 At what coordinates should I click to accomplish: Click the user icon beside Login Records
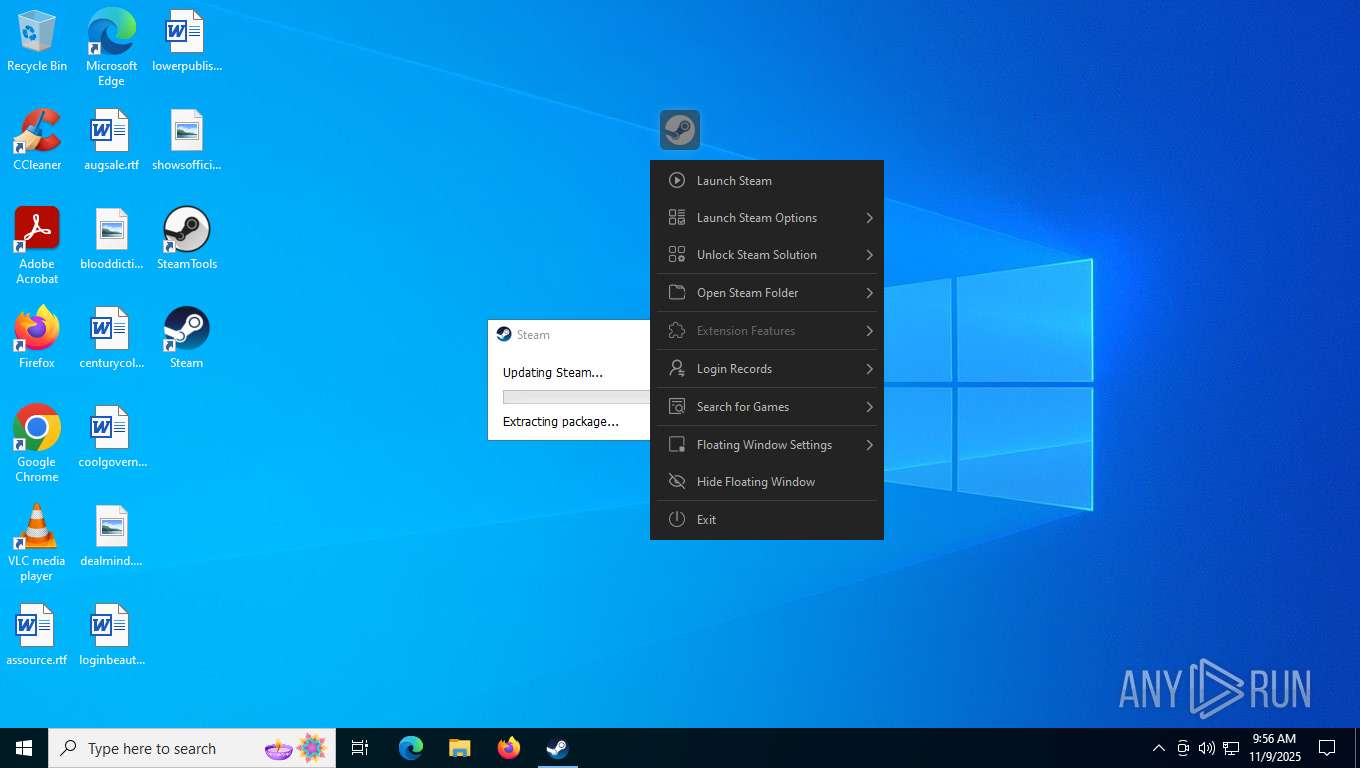point(677,368)
